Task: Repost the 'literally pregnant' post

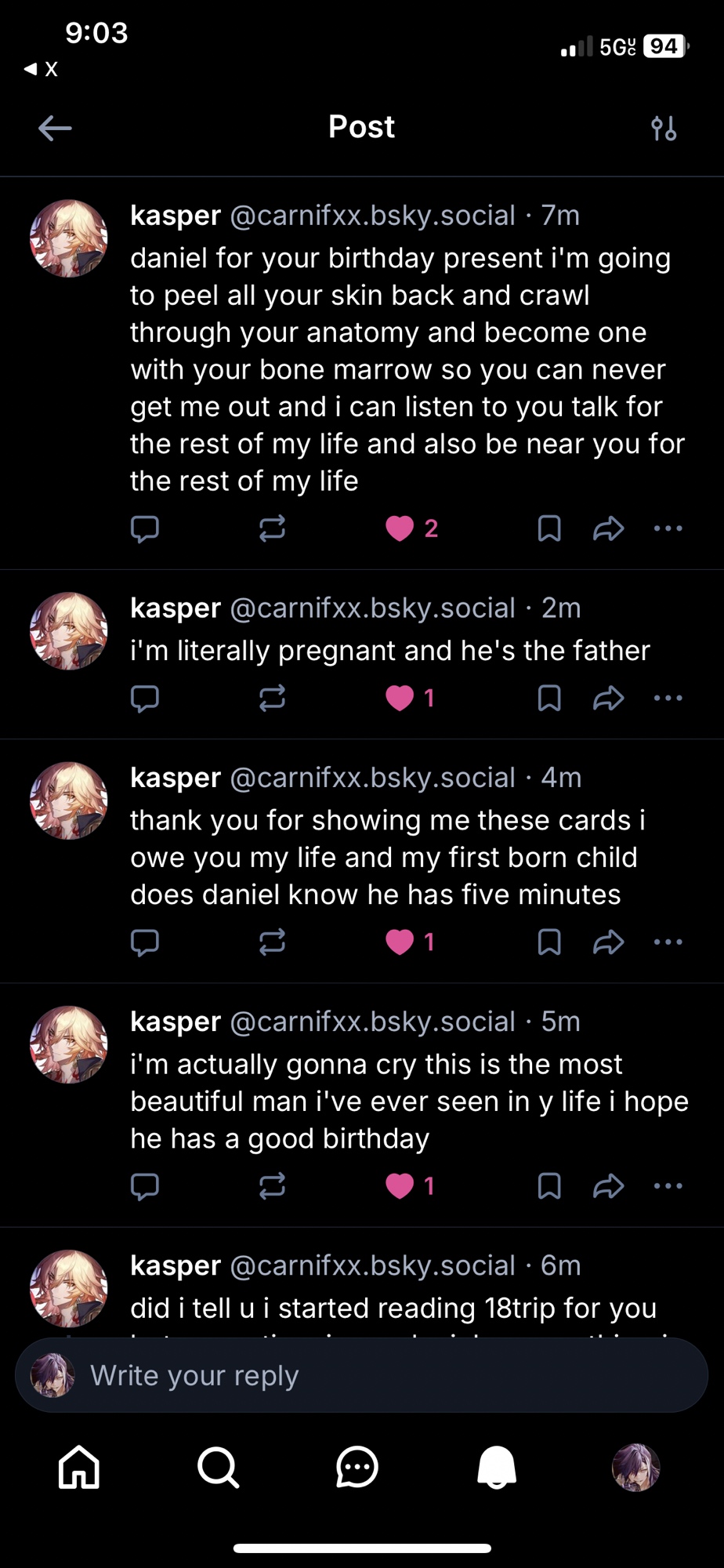Action: [272, 698]
